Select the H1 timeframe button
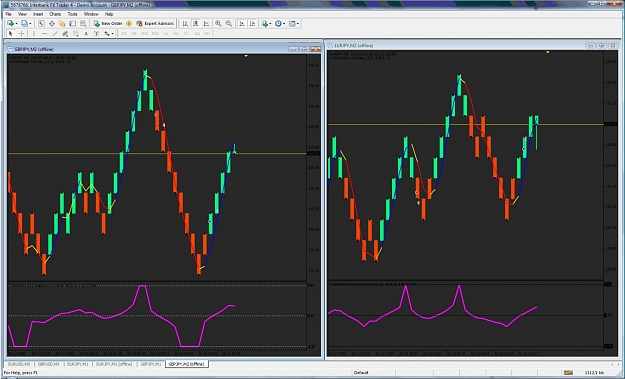This screenshot has height=379, width=625. pyautogui.click(x=165, y=33)
